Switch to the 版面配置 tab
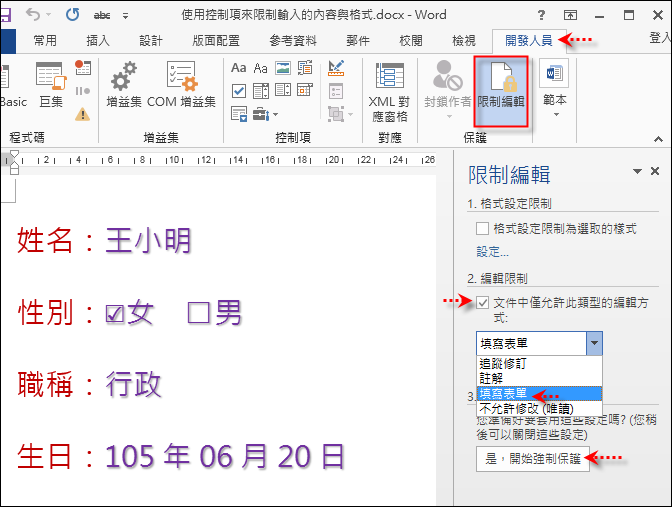This screenshot has height=507, width=672. tap(216, 41)
